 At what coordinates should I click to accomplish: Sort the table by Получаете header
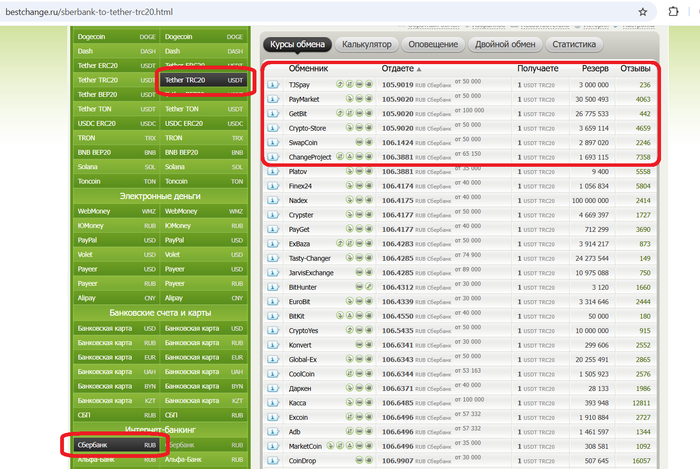(538, 69)
